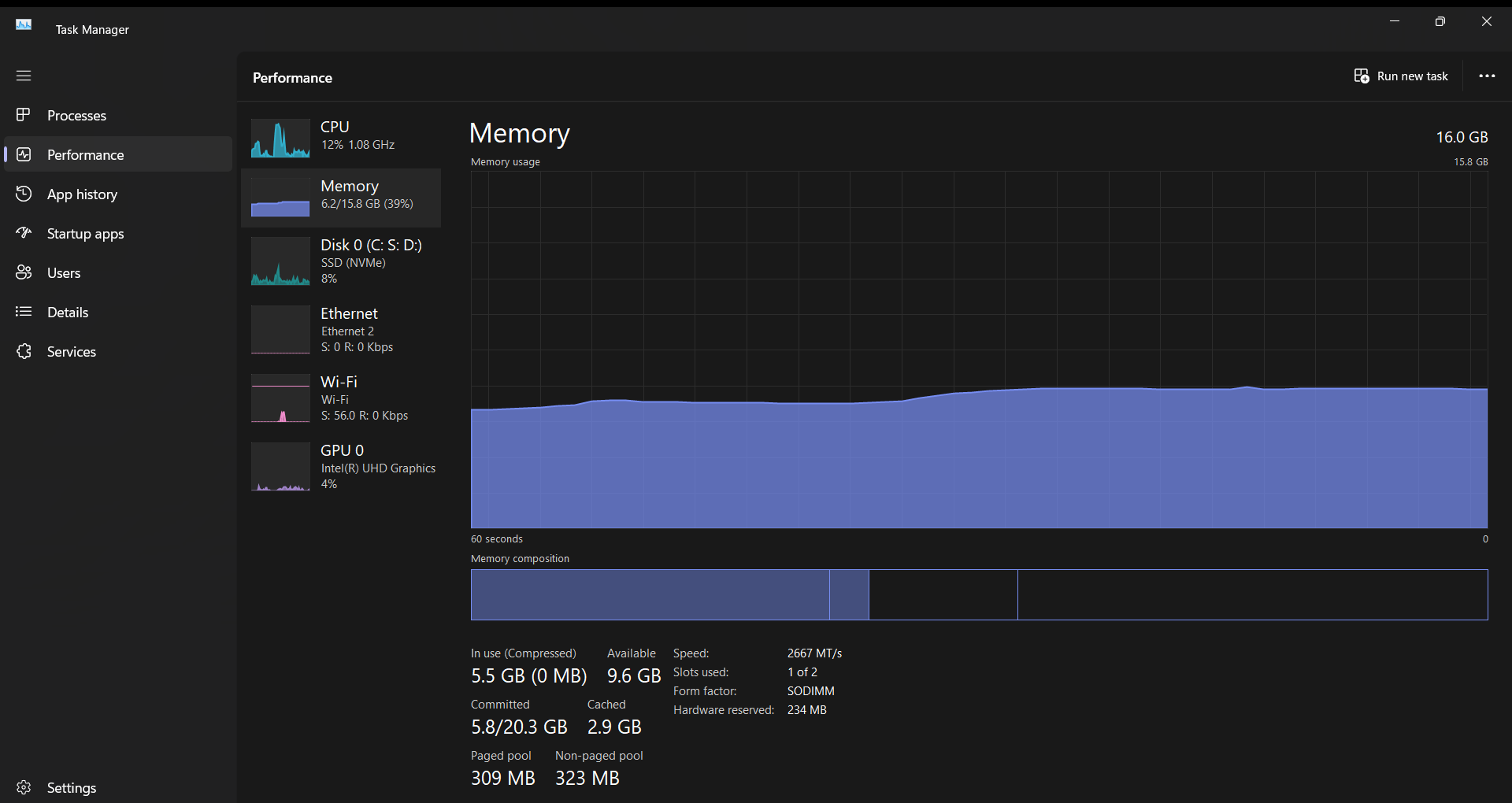Click the Services puzzle-piece icon
The image size is (1512, 803).
point(24,351)
